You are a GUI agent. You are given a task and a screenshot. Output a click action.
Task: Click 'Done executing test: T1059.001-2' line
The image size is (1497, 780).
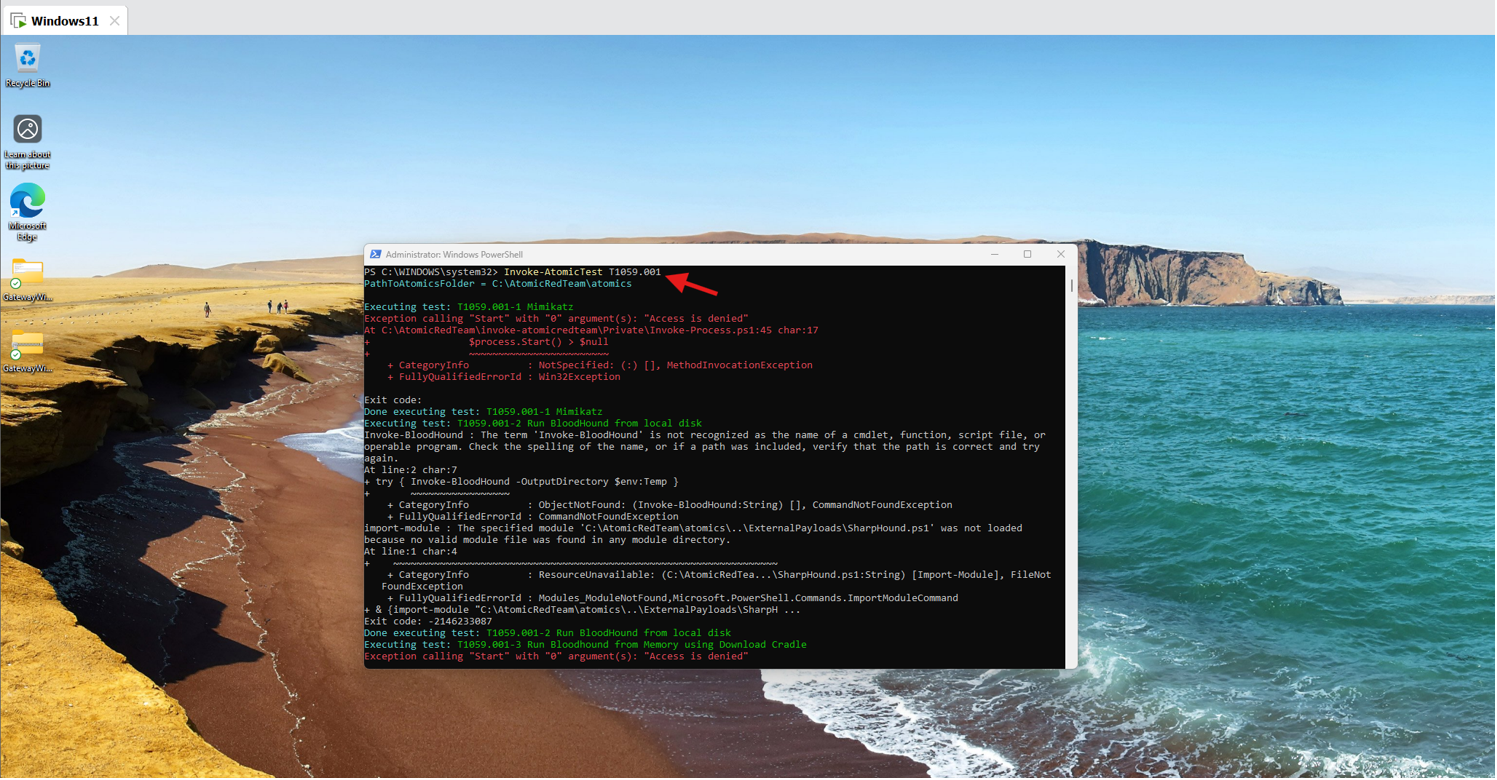(x=548, y=634)
